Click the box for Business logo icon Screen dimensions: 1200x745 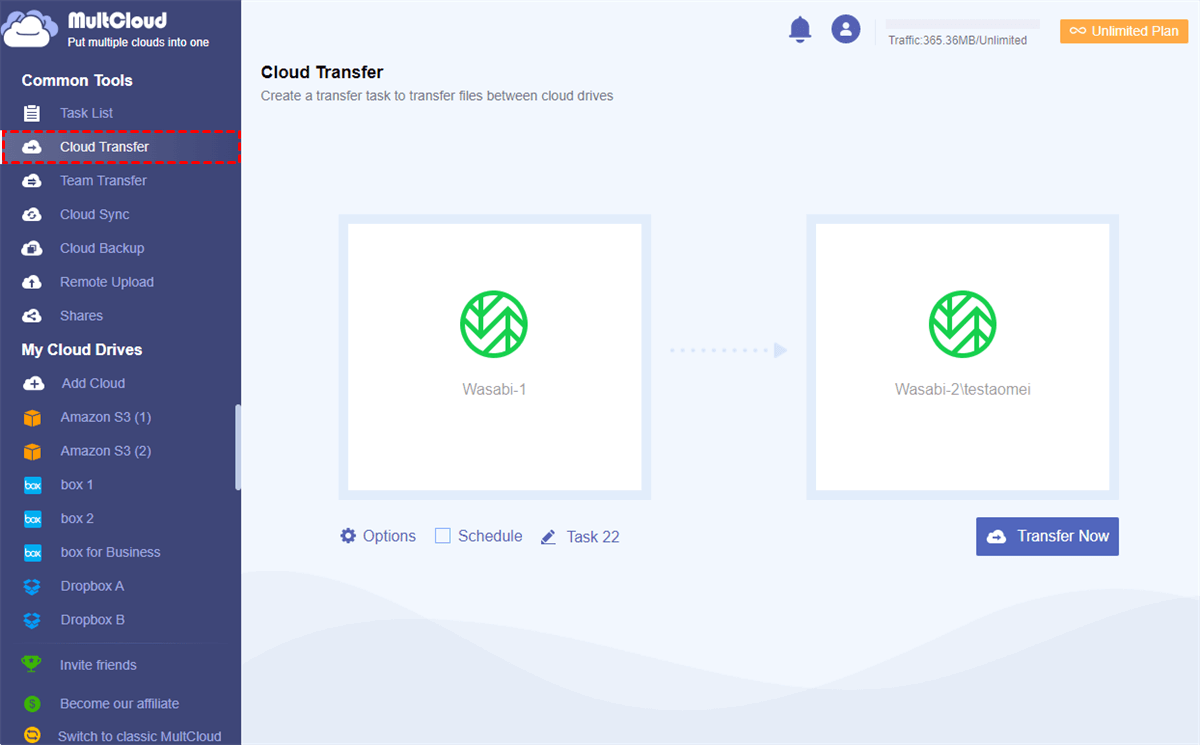[33, 553]
